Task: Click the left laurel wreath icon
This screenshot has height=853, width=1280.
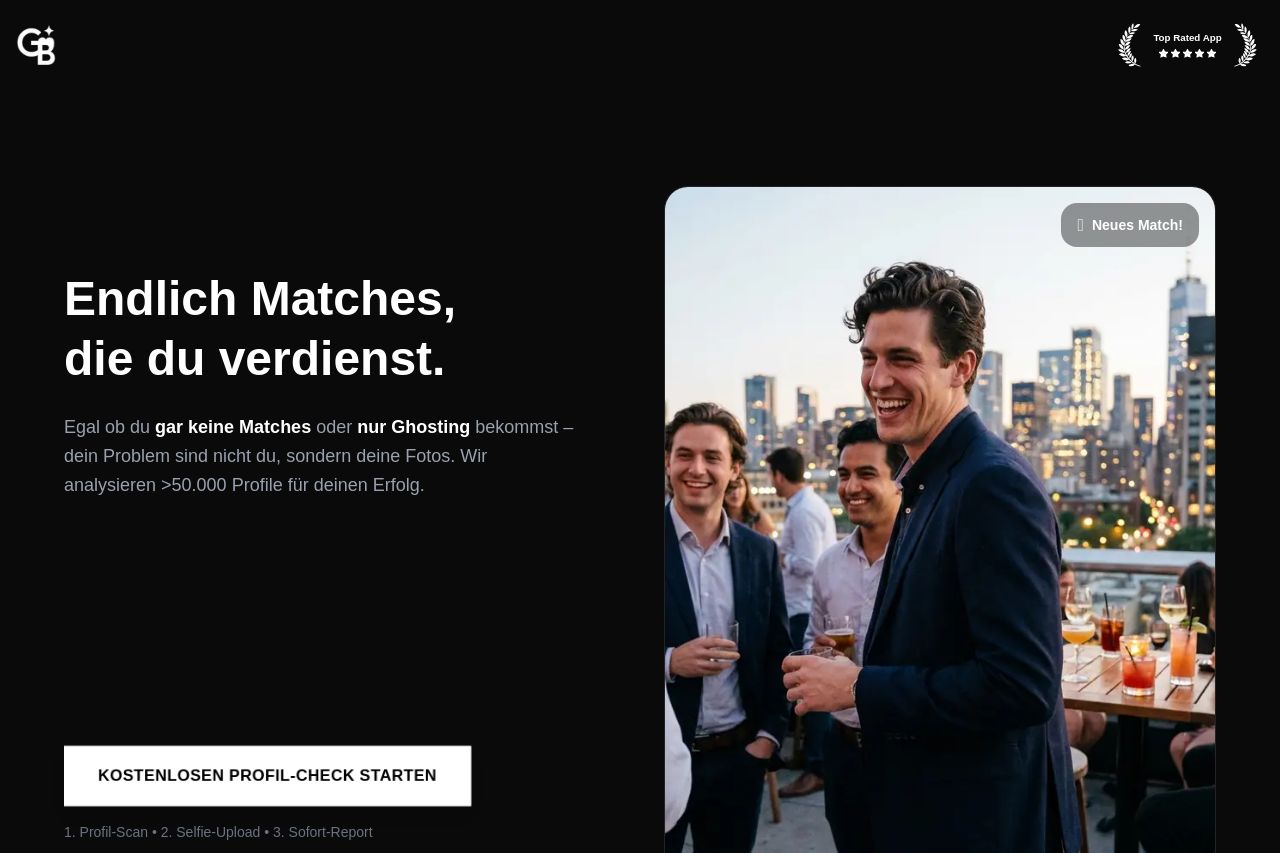Action: (1130, 45)
